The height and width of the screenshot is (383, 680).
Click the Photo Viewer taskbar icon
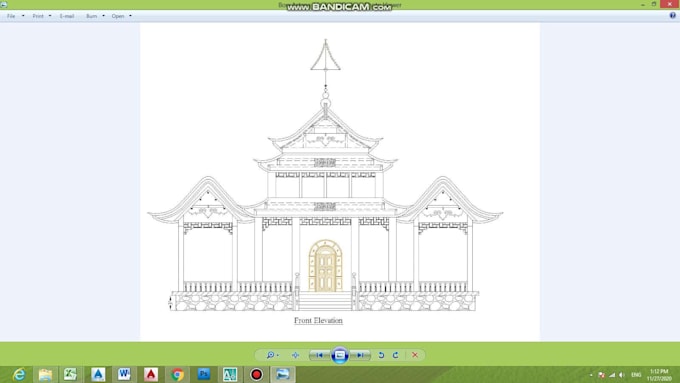tap(283, 374)
